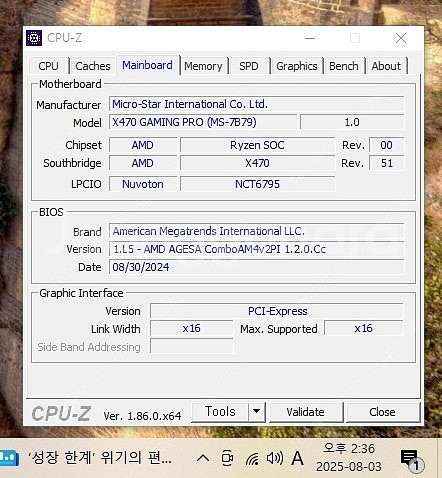The width and height of the screenshot is (442, 478).
Task: Click the NCT6795 field
Action: coord(257,184)
